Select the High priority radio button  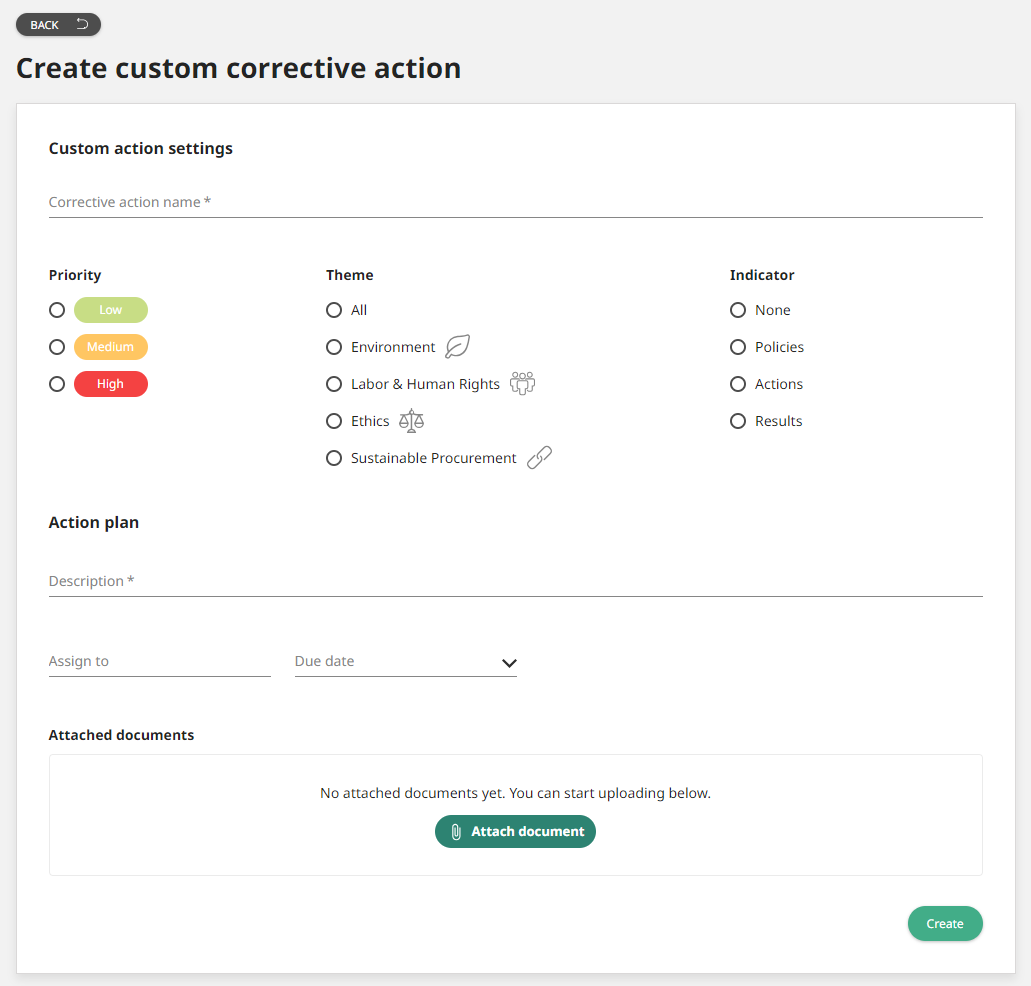57,384
